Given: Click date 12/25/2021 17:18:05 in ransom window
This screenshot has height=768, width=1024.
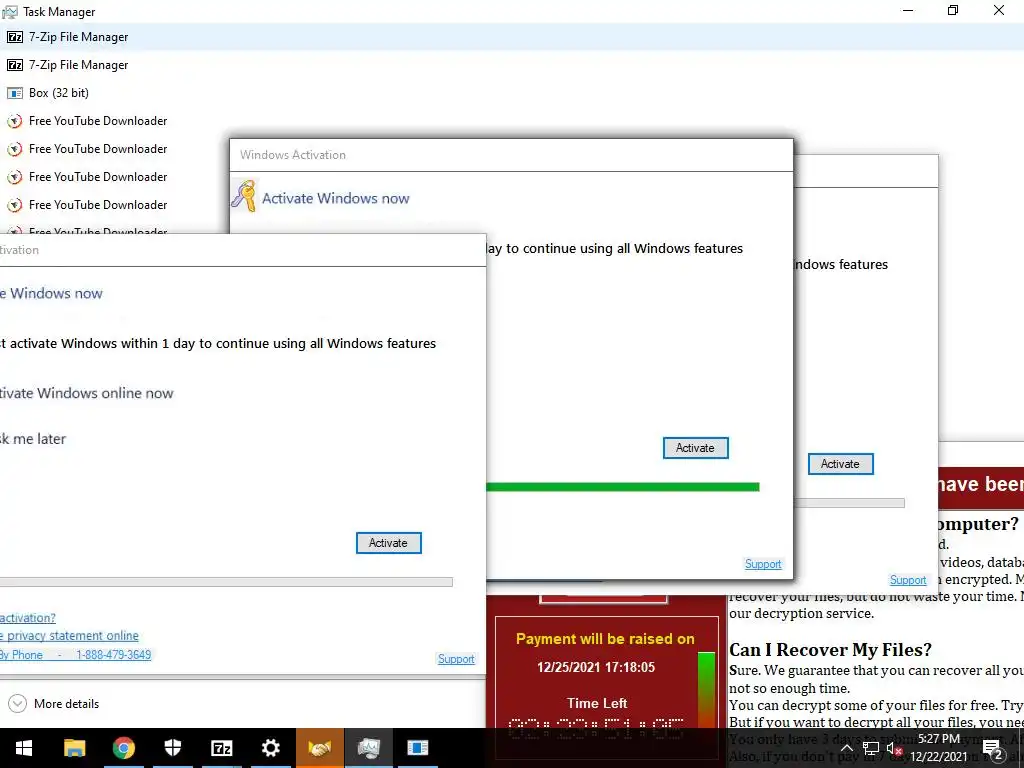Looking at the screenshot, I should click(596, 667).
